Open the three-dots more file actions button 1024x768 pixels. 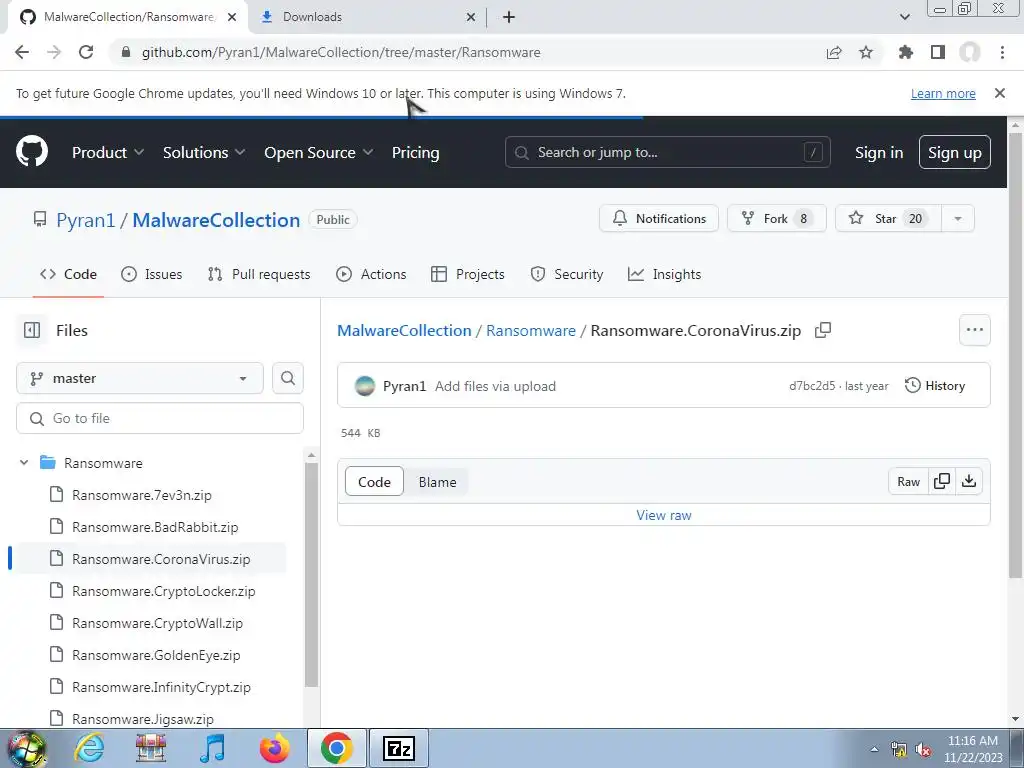coord(975,330)
